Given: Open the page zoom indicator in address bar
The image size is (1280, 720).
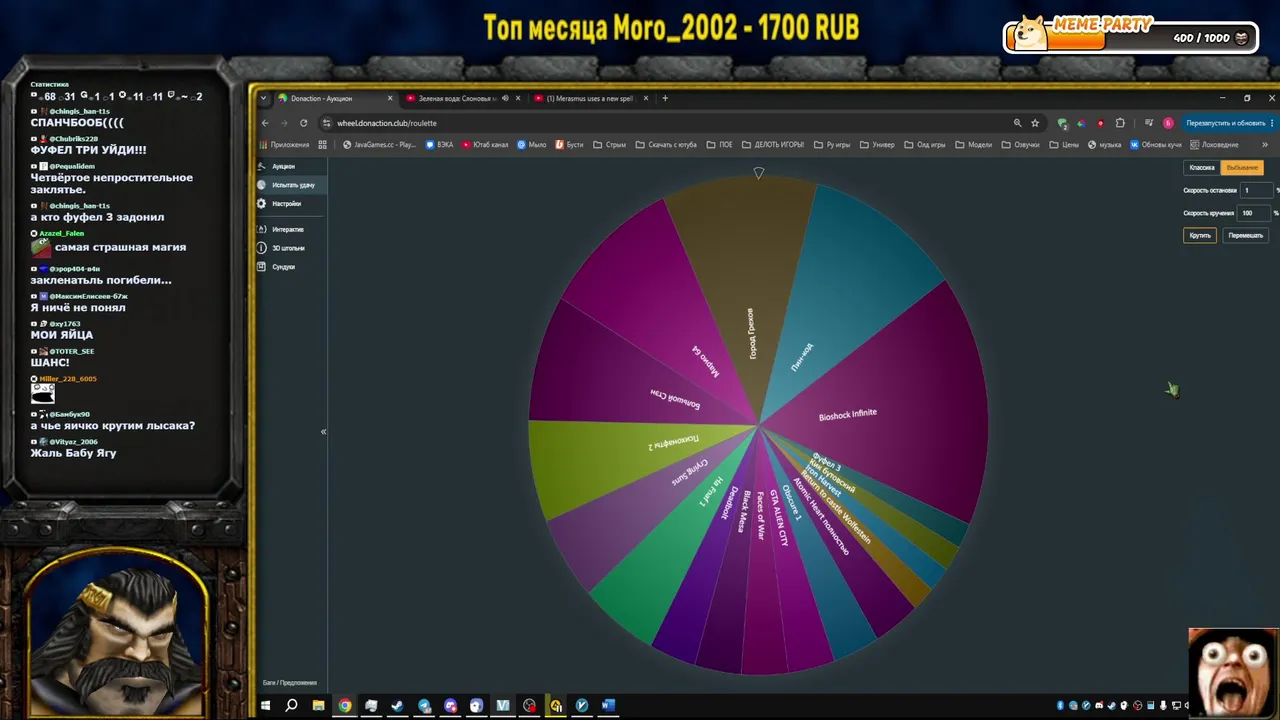Looking at the screenshot, I should click(1017, 123).
